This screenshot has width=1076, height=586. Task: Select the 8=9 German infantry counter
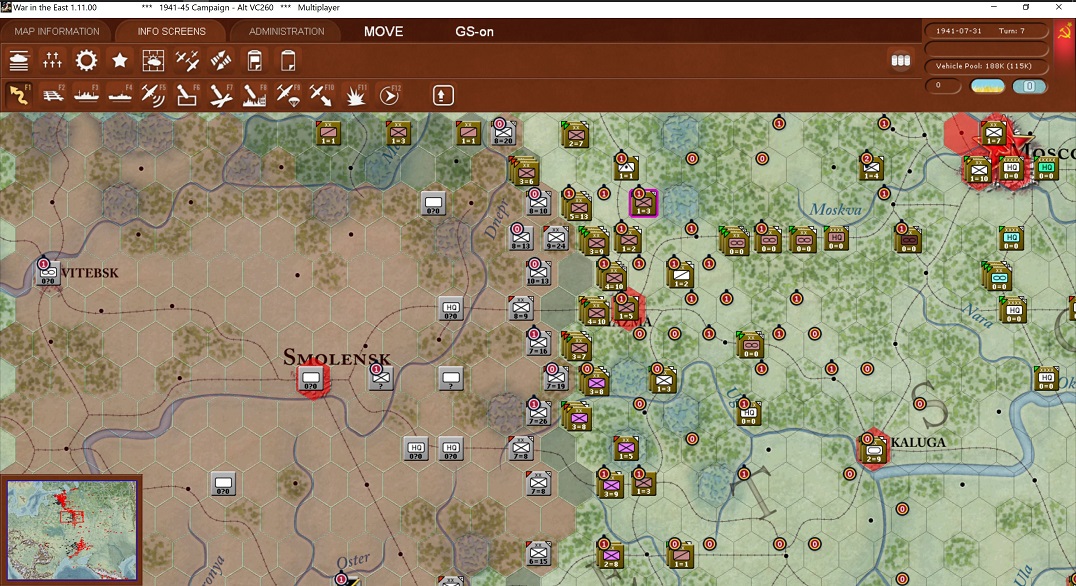[521, 309]
